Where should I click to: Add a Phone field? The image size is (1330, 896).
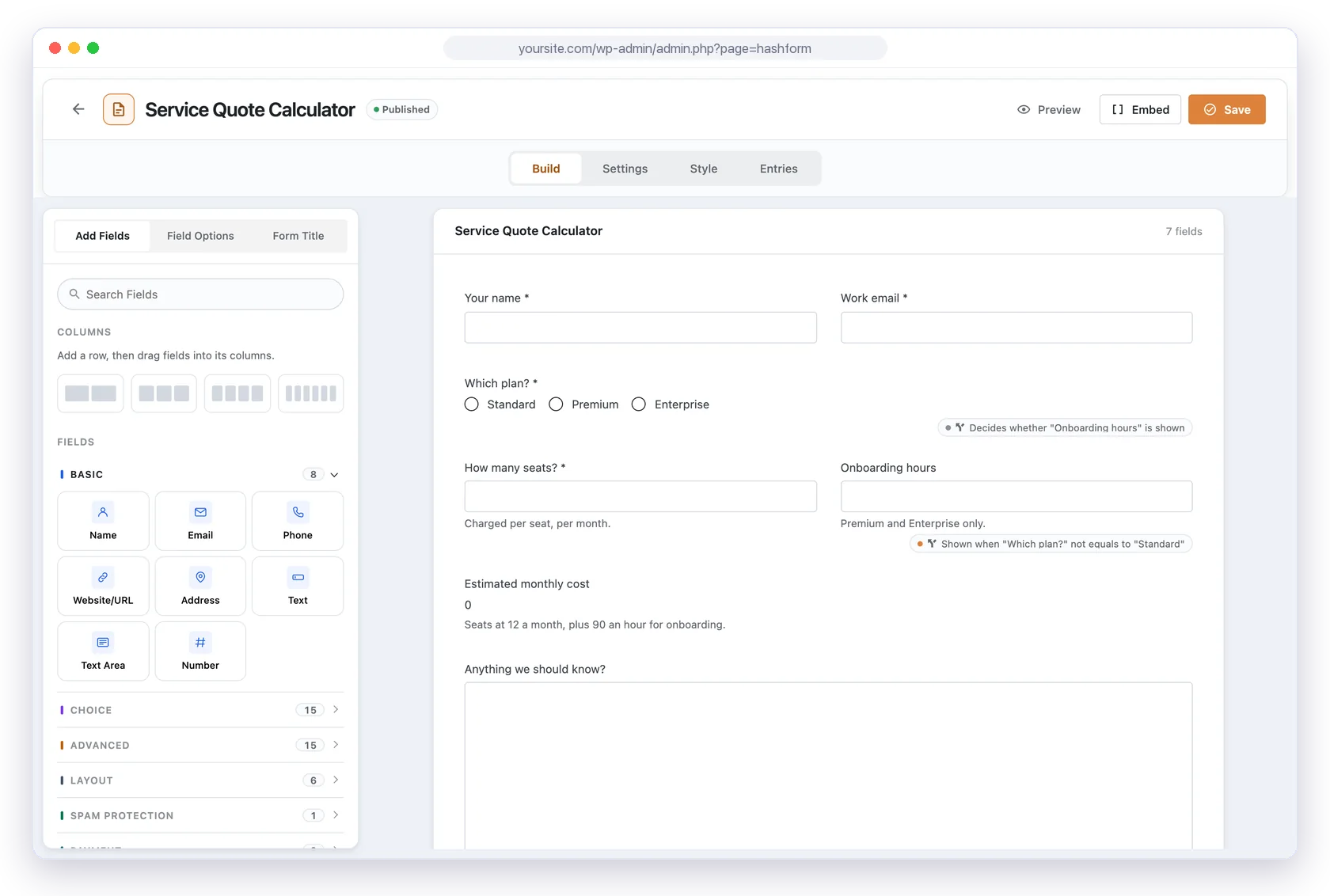click(x=298, y=521)
